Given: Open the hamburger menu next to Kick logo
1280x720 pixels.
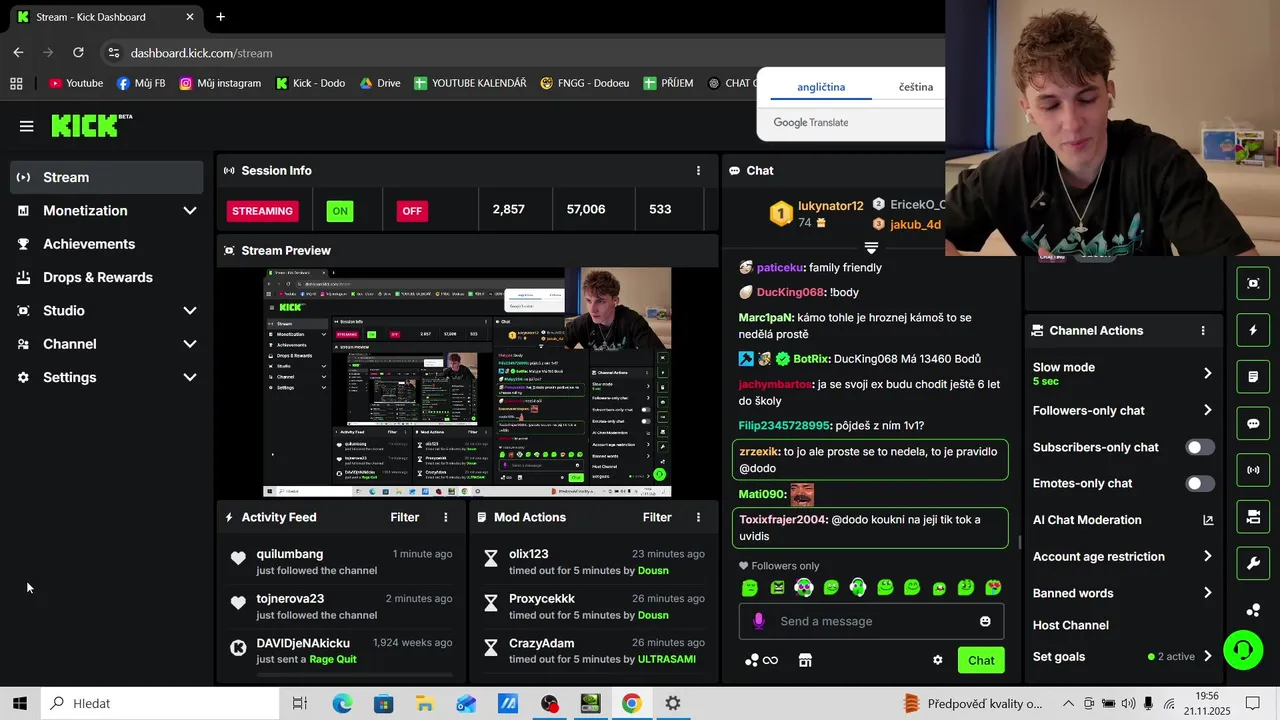Looking at the screenshot, I should click(x=26, y=126).
